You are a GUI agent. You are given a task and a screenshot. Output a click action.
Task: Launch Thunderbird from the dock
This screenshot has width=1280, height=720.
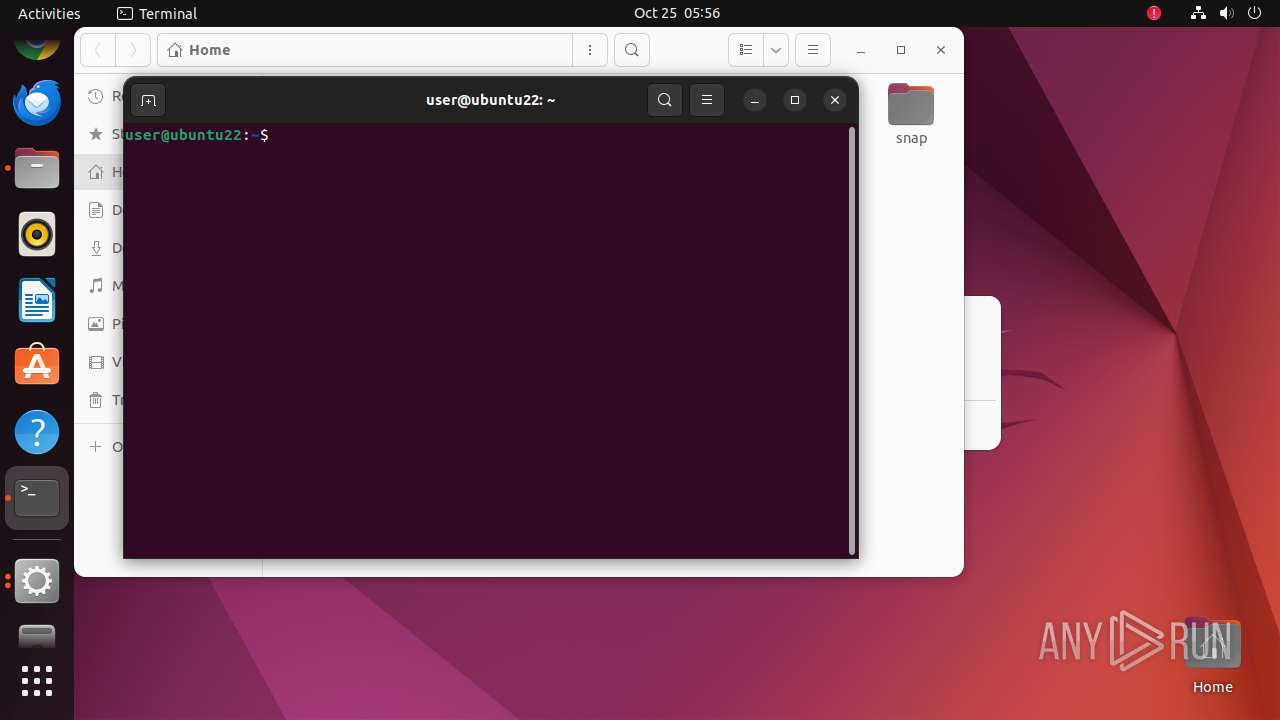click(37, 102)
